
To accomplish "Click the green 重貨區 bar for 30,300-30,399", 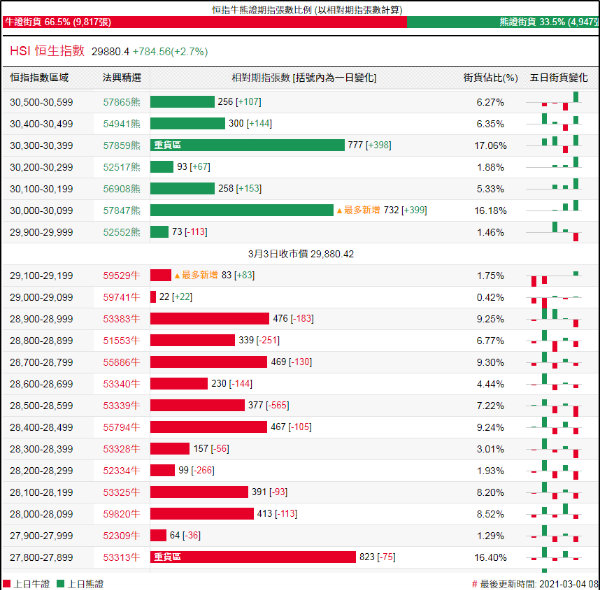I will click(247, 145).
